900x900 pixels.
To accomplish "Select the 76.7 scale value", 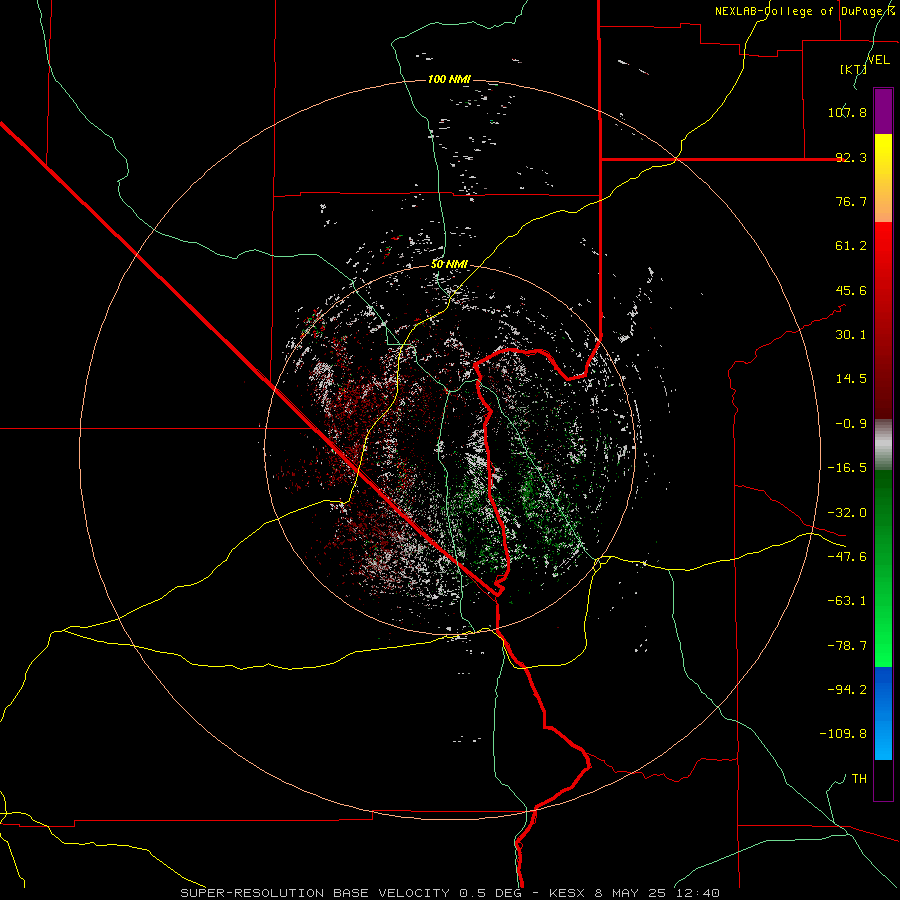I will coord(851,201).
